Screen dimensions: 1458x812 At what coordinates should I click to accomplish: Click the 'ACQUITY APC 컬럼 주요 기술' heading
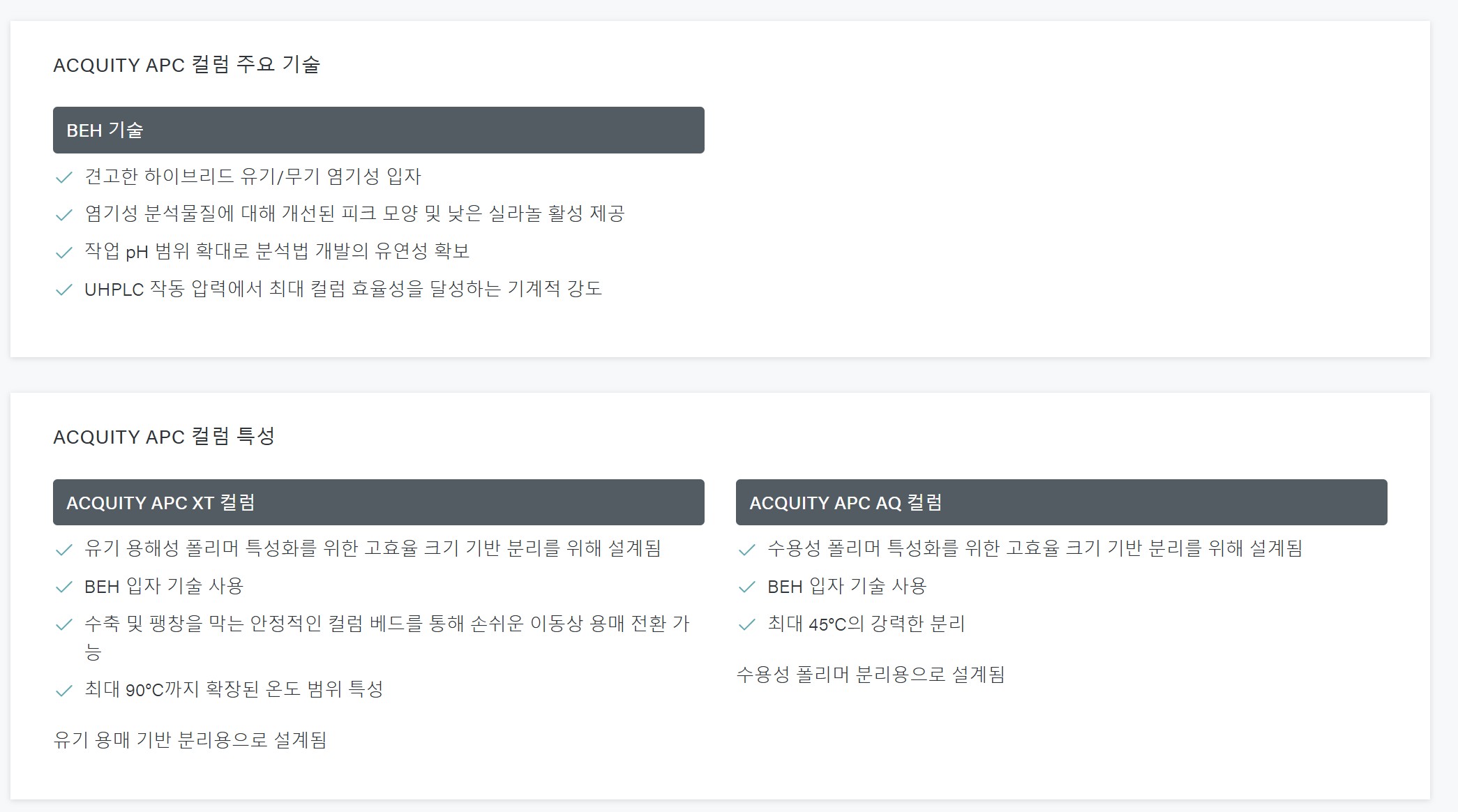tap(186, 65)
